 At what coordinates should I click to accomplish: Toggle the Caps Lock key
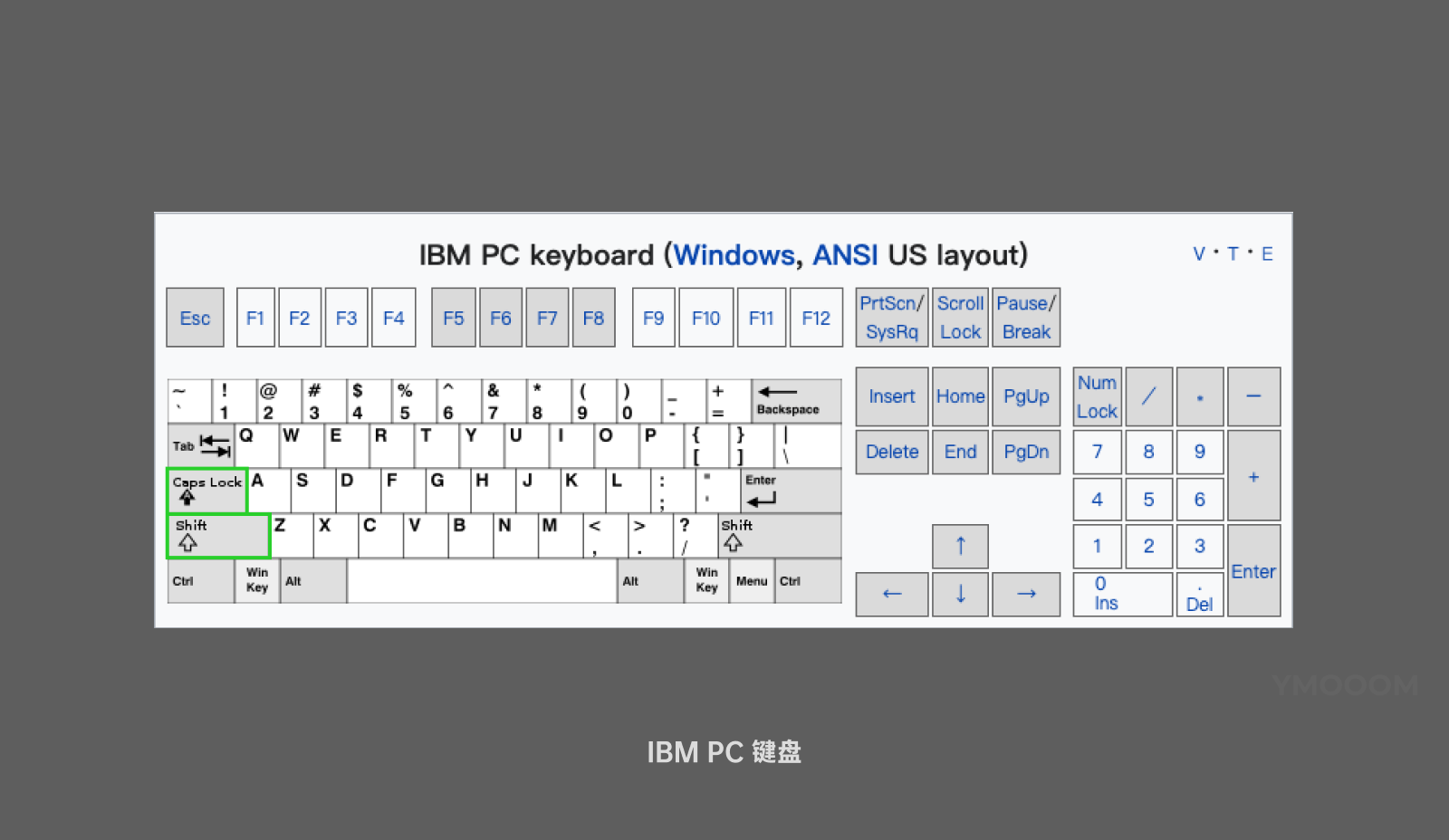point(206,491)
